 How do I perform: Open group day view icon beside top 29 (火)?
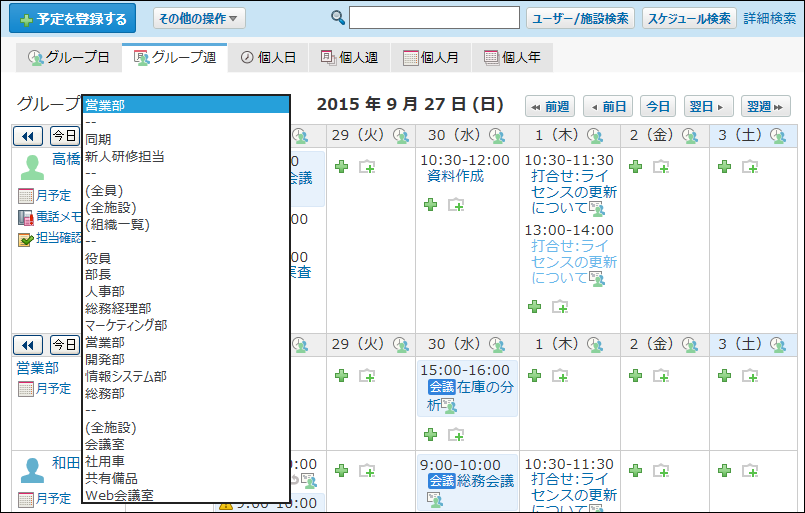pyautogui.click(x=401, y=136)
